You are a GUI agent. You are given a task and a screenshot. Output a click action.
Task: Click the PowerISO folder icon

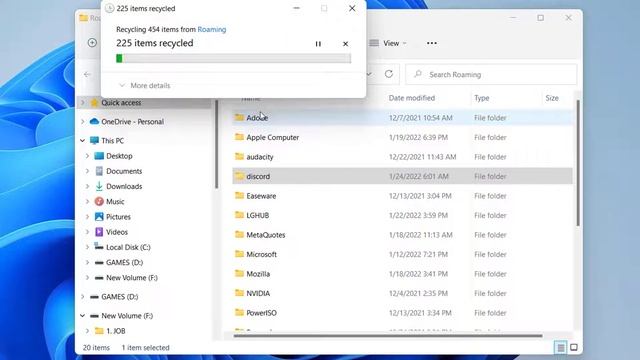(x=239, y=312)
